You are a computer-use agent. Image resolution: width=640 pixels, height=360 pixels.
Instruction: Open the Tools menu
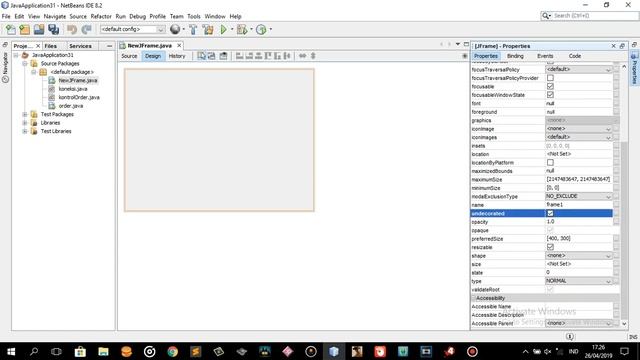point(193,16)
